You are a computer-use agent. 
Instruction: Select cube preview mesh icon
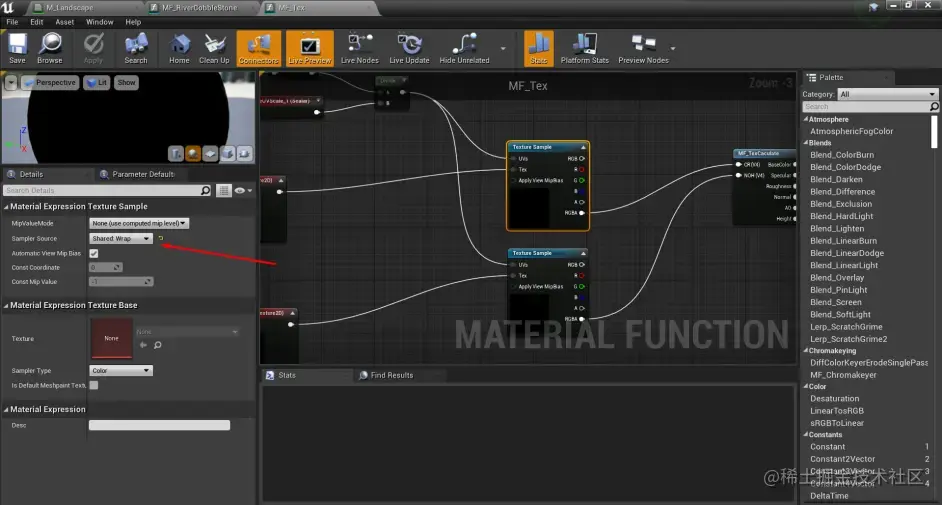click(228, 154)
